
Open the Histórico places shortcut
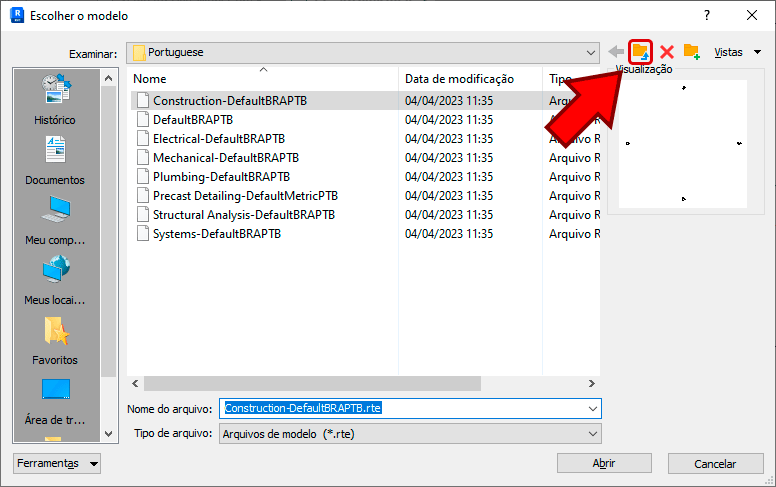pyautogui.click(x=55, y=99)
